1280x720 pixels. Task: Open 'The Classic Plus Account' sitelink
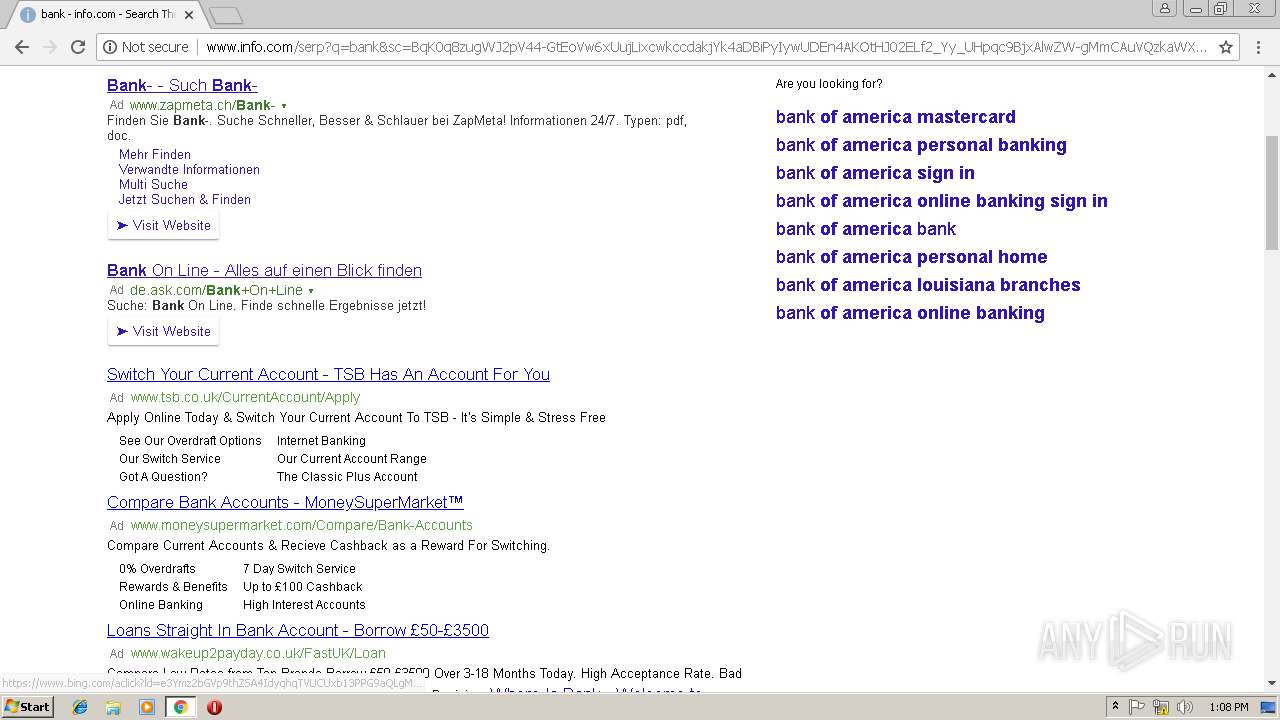click(x=347, y=477)
